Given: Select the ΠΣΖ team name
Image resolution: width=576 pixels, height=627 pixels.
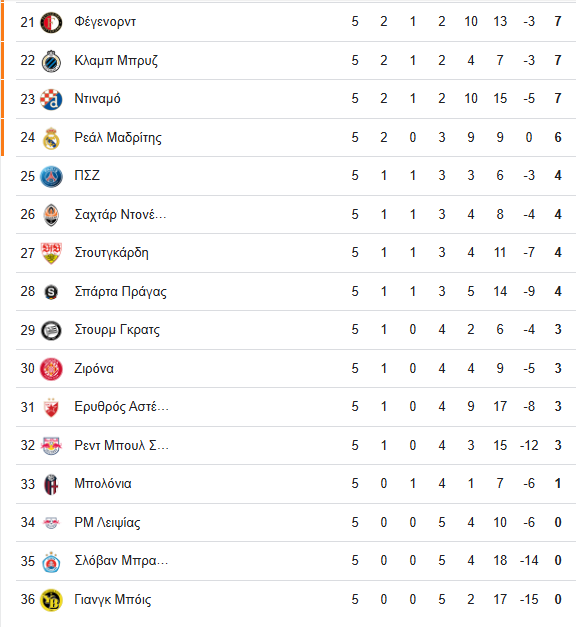Looking at the screenshot, I should (87, 176).
